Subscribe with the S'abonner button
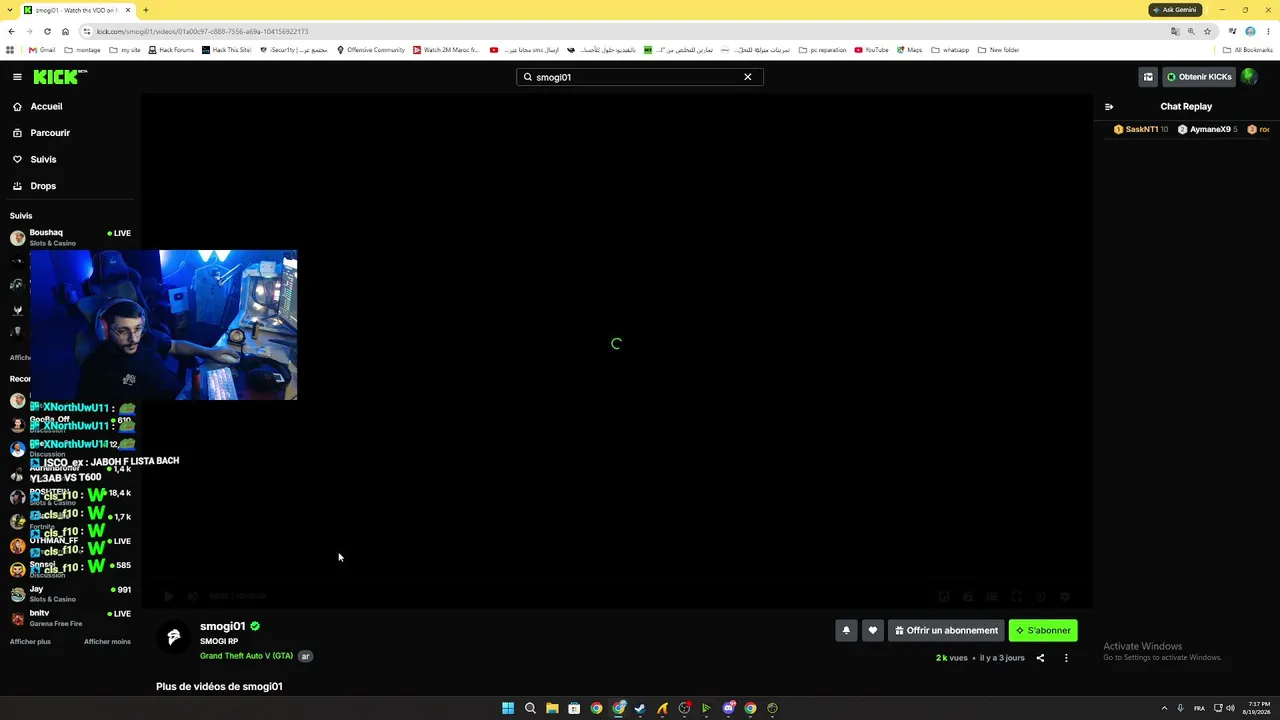 (x=1043, y=630)
